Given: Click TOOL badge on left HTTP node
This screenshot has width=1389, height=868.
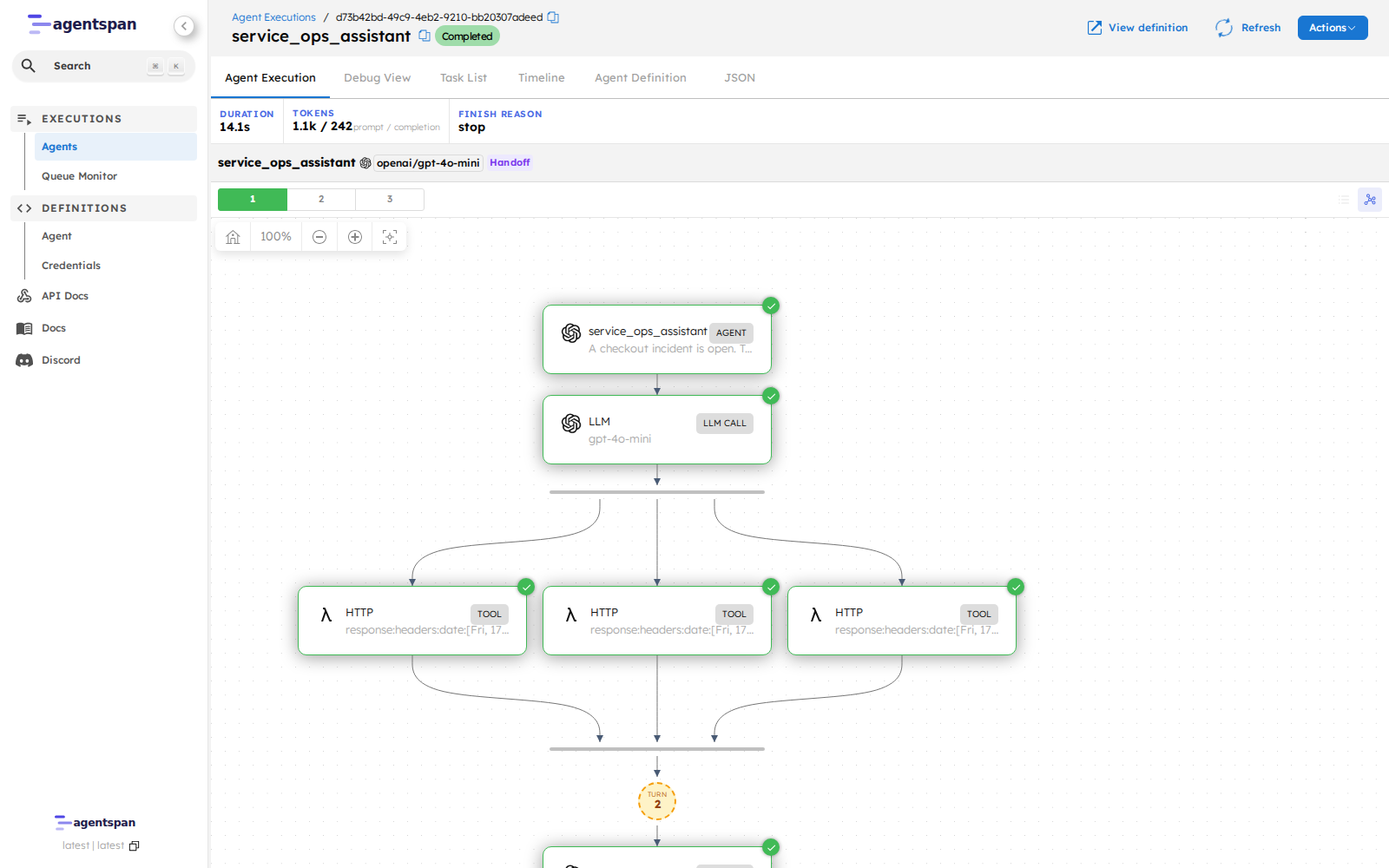Looking at the screenshot, I should [490, 615].
